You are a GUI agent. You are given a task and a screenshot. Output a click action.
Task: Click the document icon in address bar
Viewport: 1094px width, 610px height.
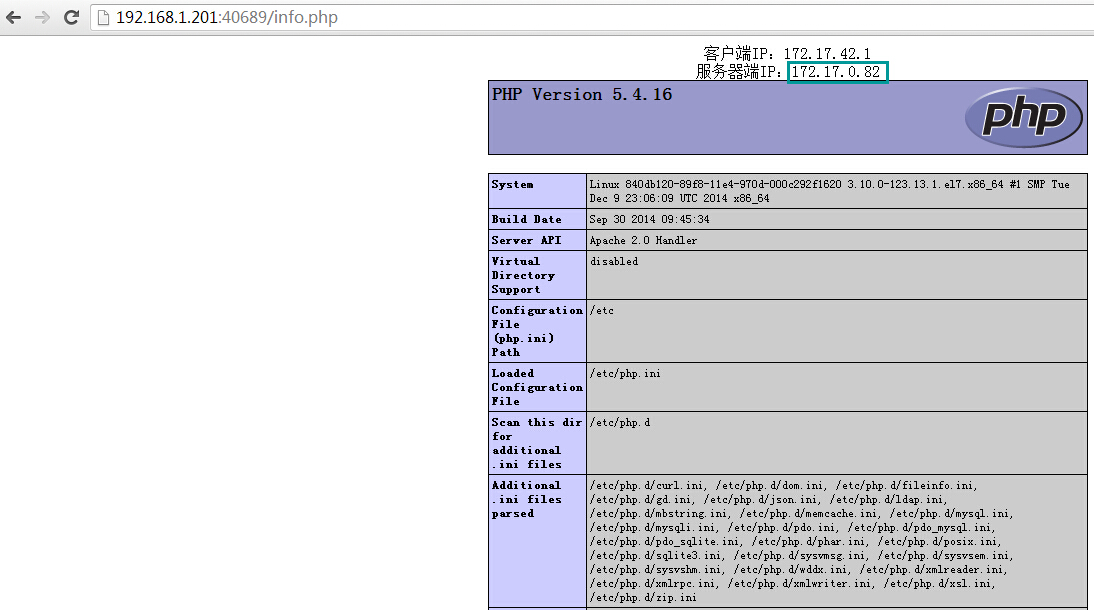coord(103,17)
